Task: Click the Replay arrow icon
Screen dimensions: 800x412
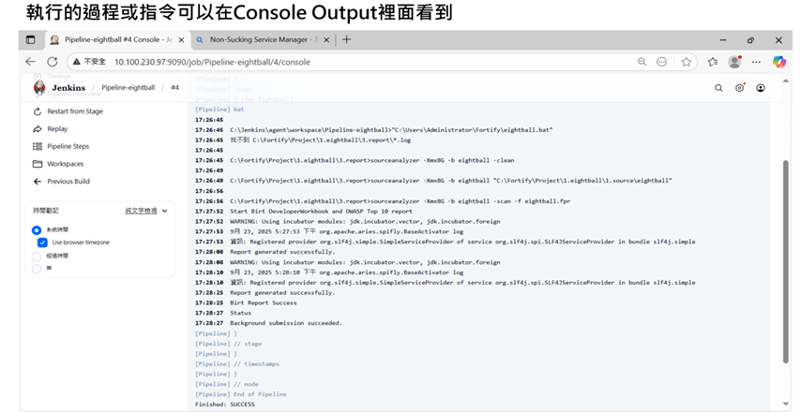Action: [37, 129]
